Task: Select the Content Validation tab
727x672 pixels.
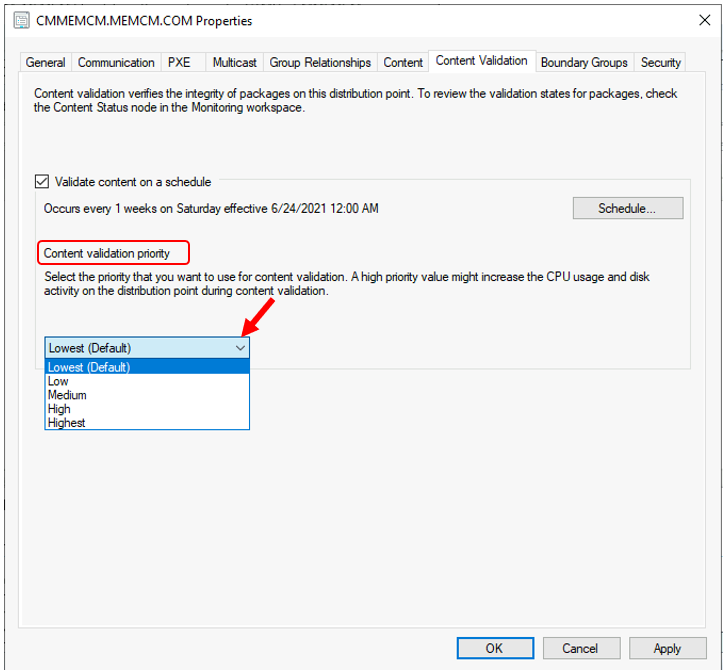Action: [481, 61]
